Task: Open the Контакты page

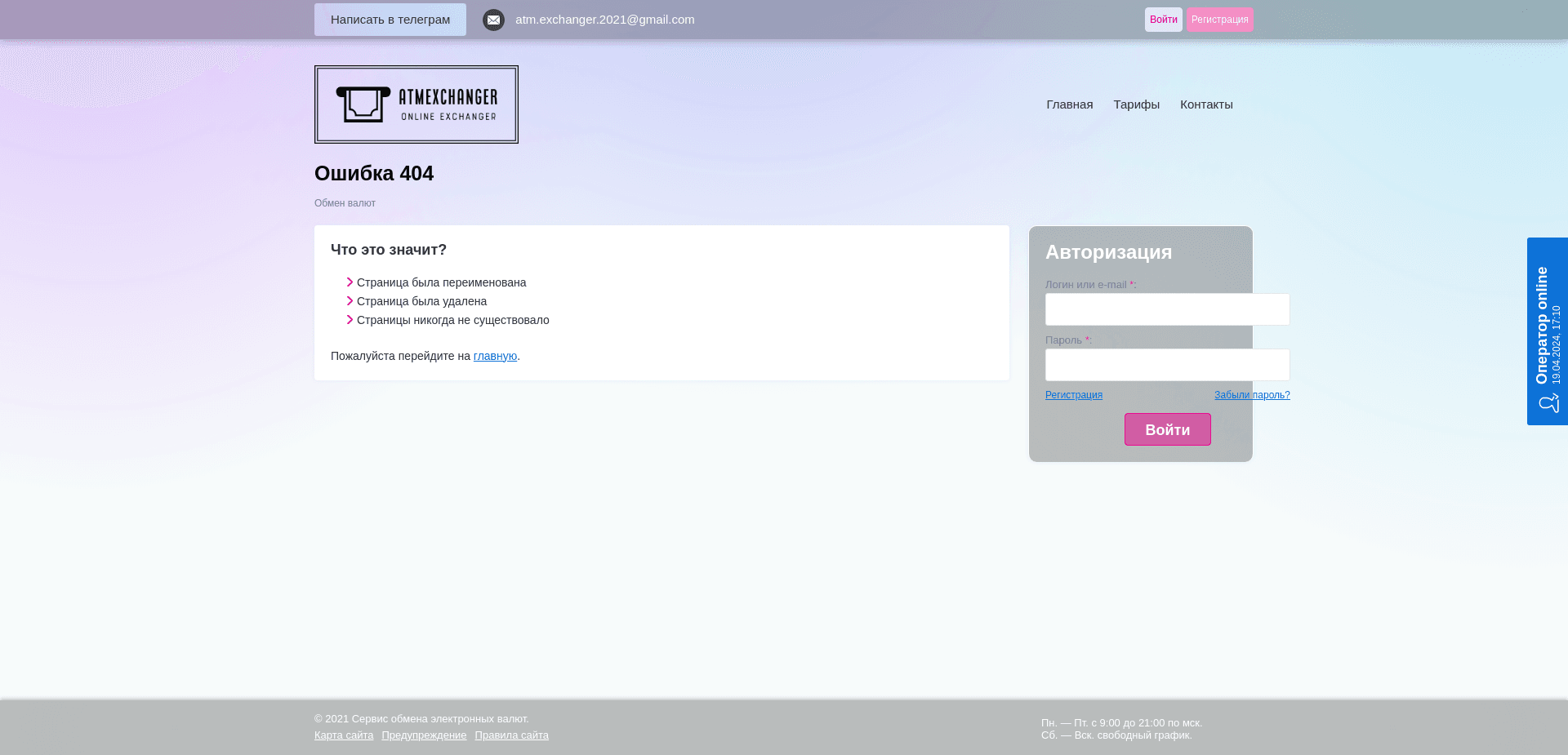Action: point(1206,104)
